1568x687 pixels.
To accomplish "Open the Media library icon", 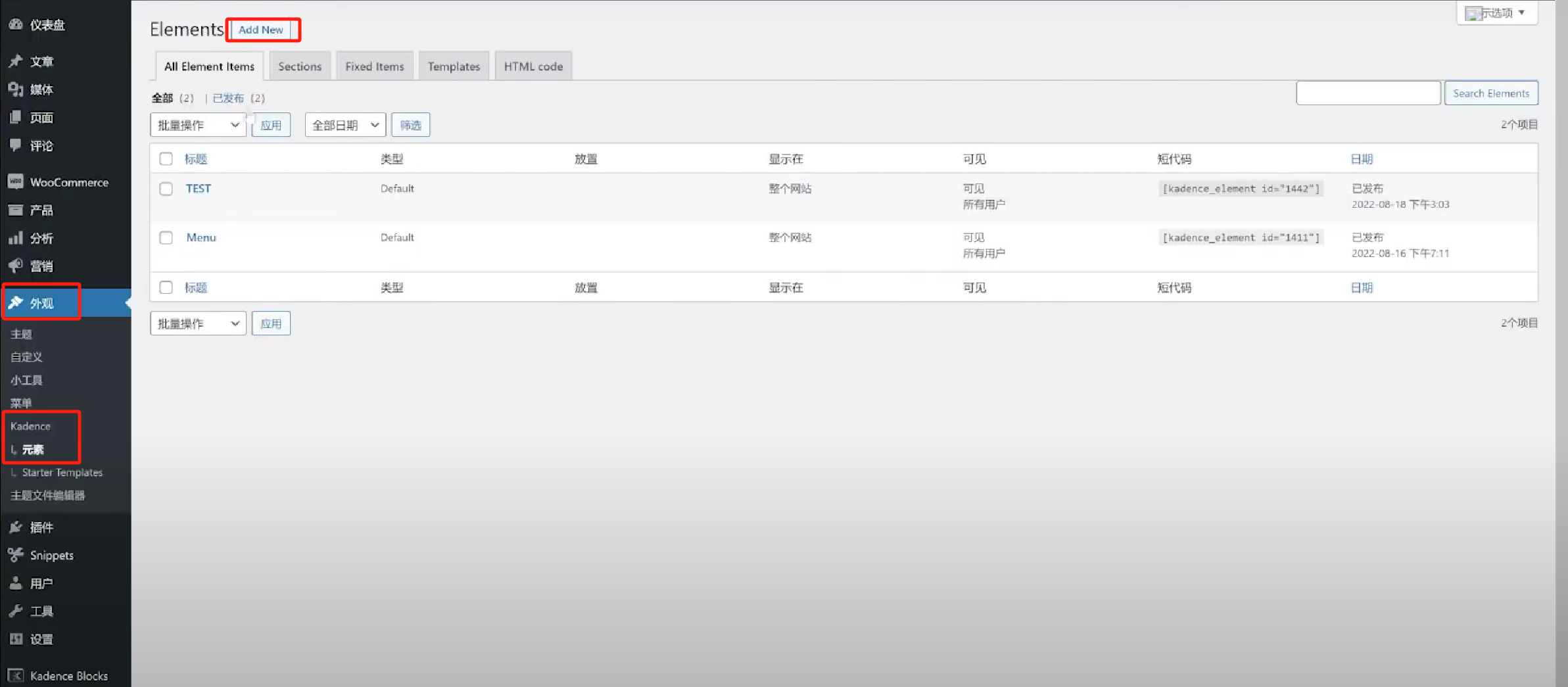I will (16, 89).
